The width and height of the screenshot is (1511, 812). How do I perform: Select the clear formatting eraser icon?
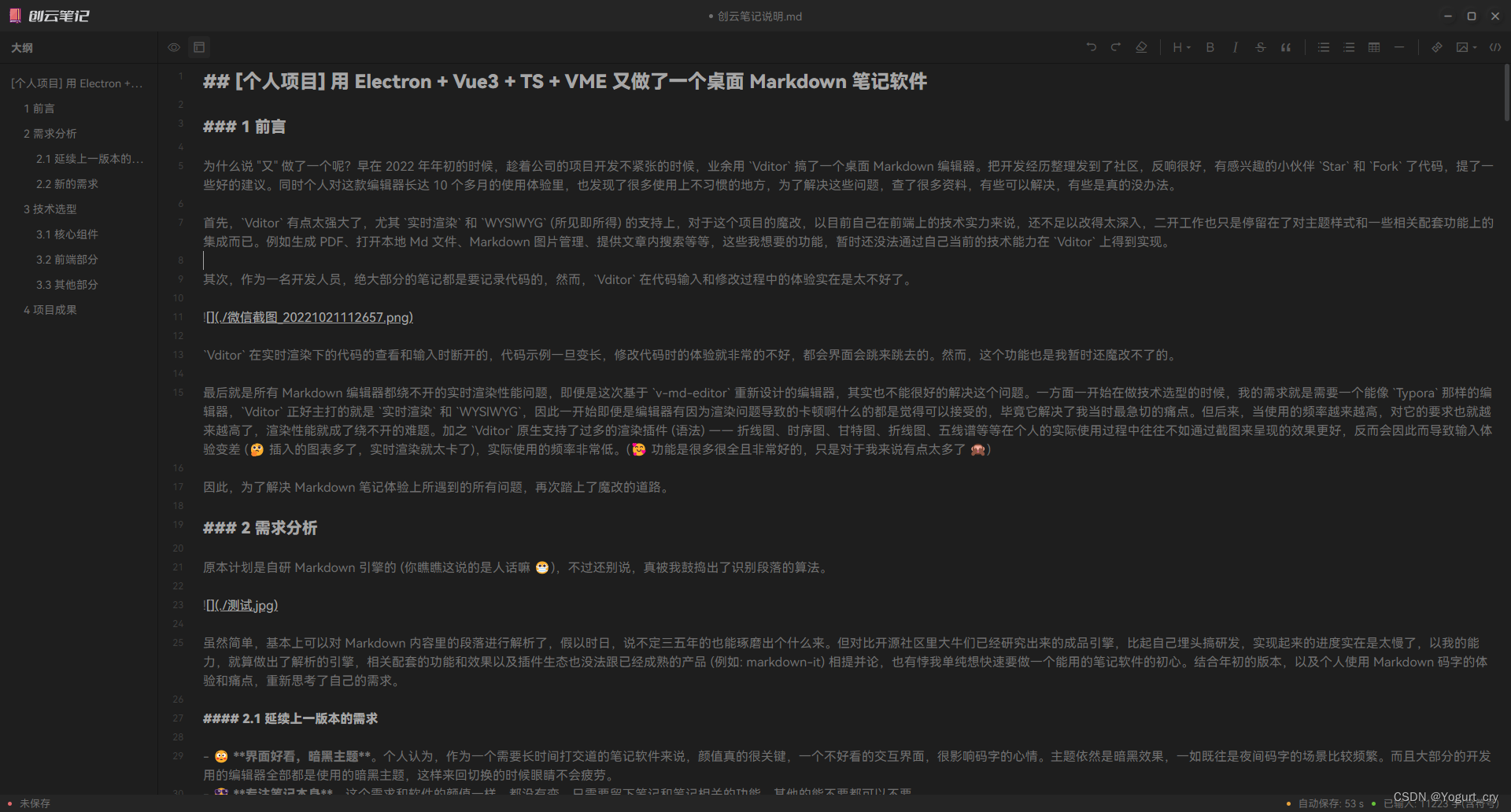point(1141,47)
